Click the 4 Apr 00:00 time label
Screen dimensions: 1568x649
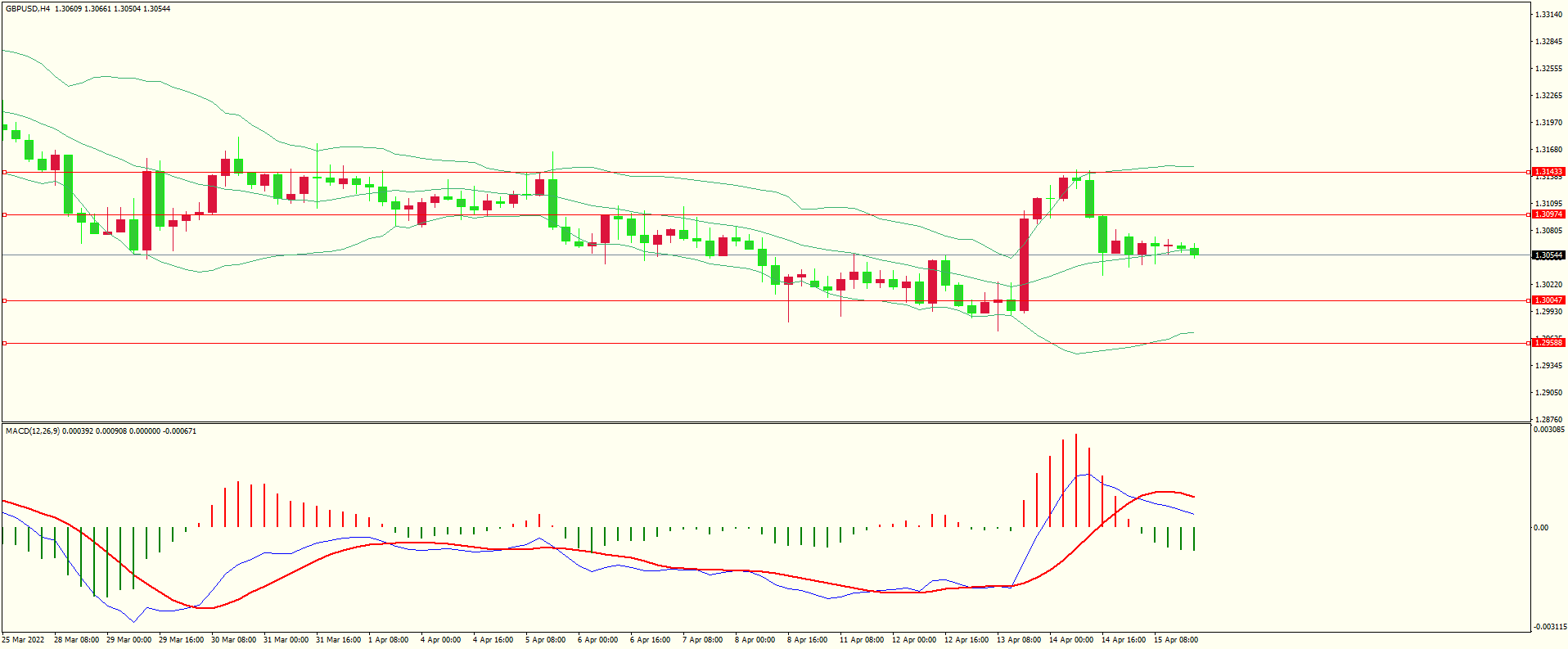click(x=441, y=640)
